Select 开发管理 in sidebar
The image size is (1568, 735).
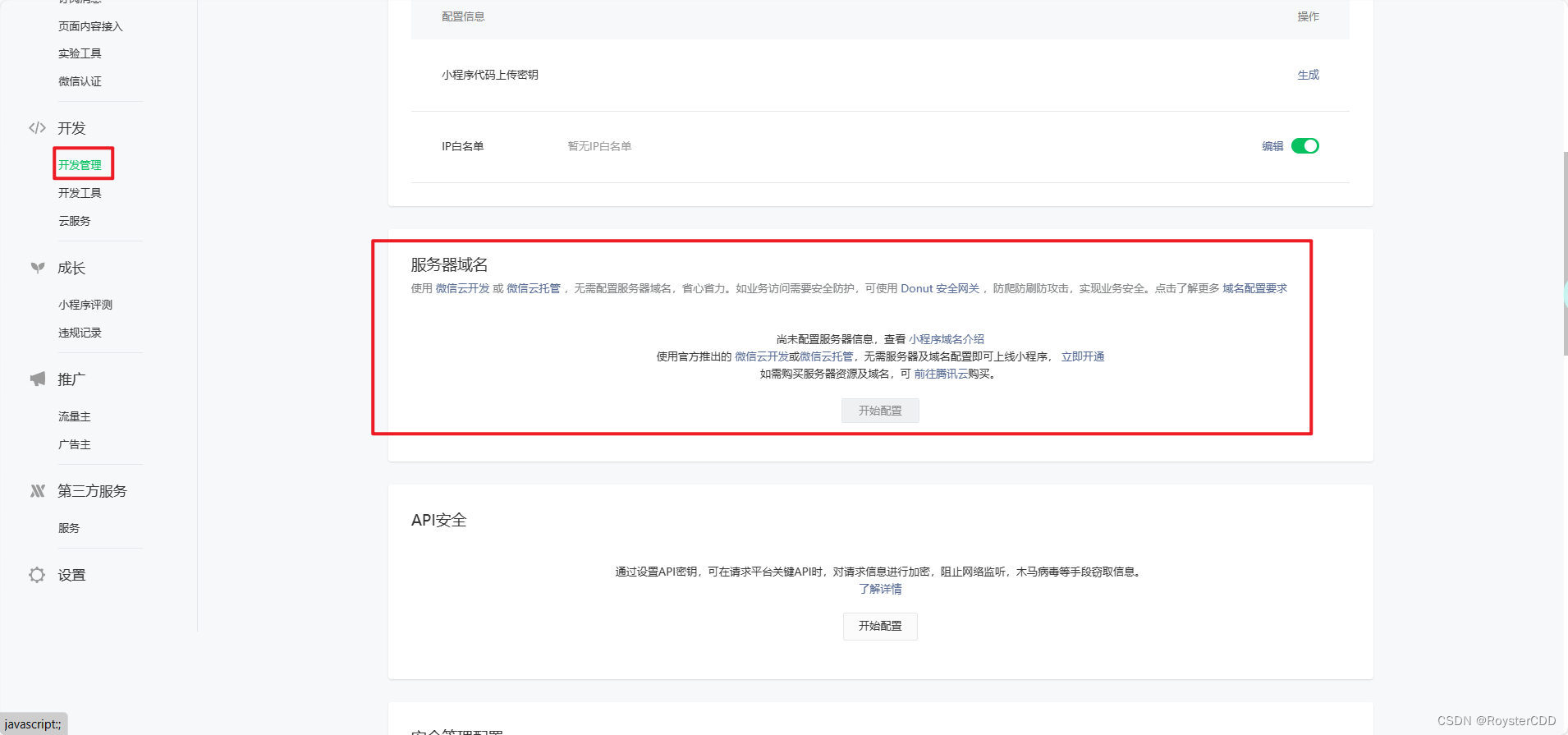[x=80, y=165]
